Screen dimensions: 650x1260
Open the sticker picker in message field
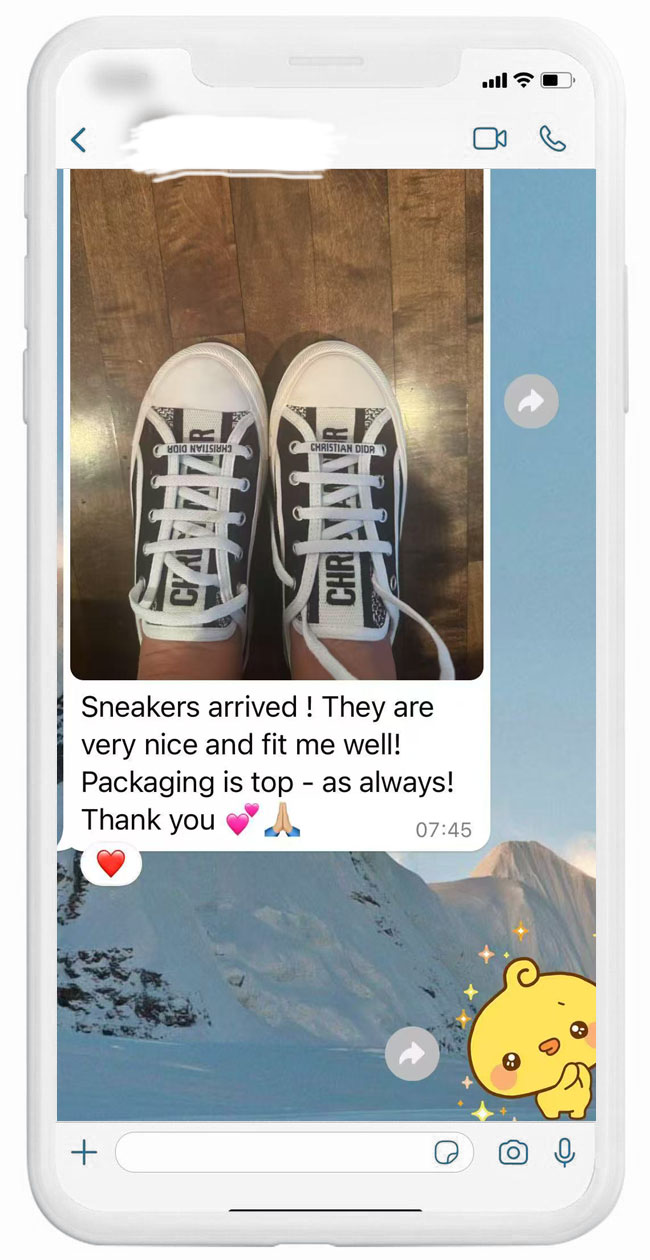[x=446, y=1154]
